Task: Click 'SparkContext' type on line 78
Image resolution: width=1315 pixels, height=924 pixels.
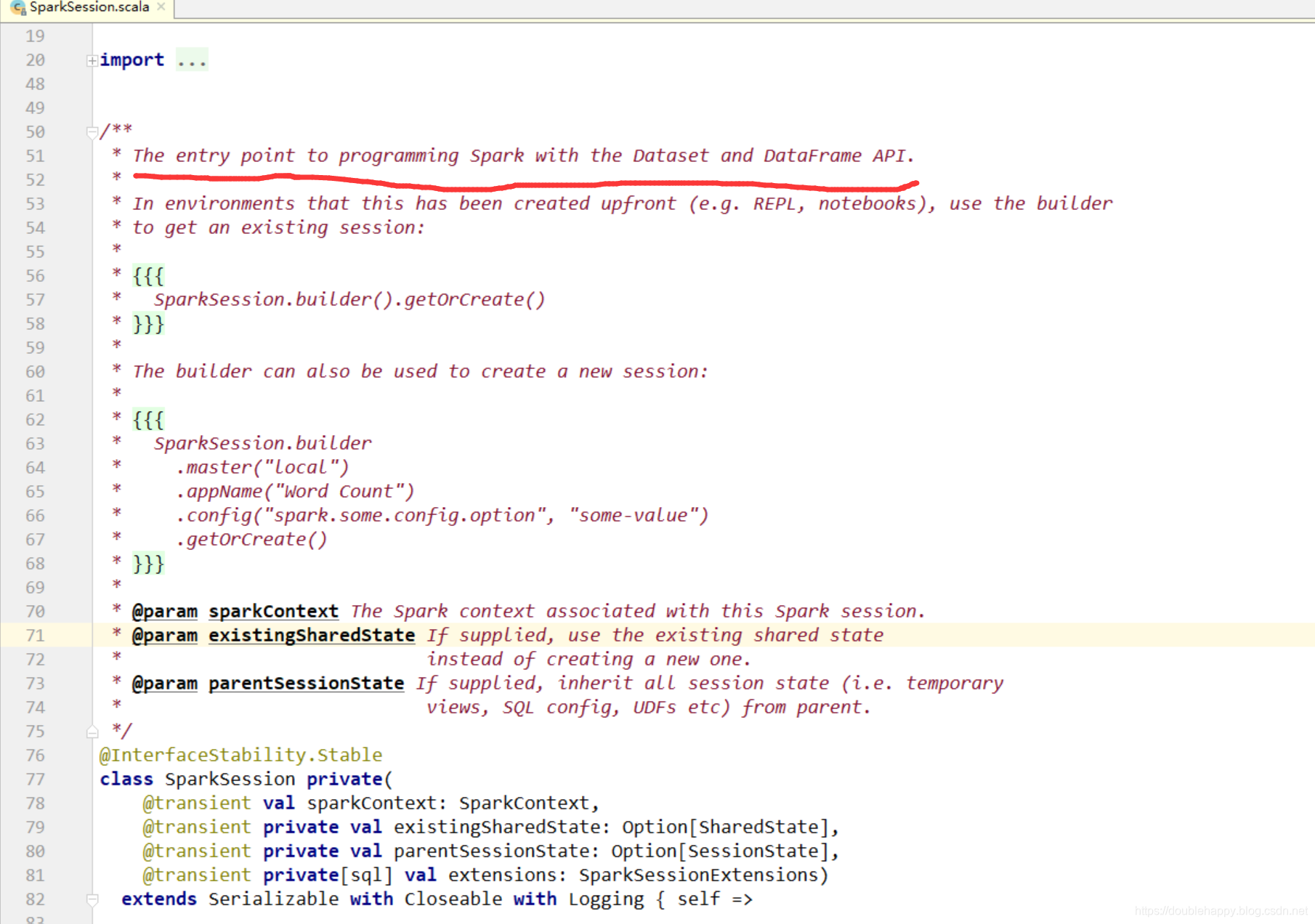Action: [524, 803]
